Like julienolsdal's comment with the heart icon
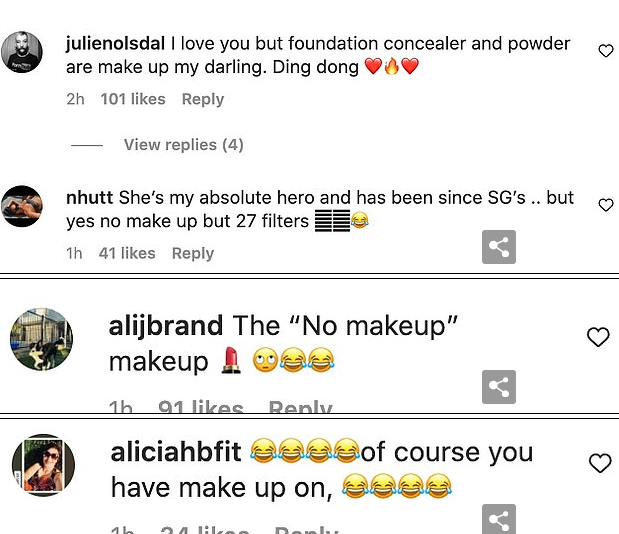This screenshot has width=619, height=534. (606, 51)
